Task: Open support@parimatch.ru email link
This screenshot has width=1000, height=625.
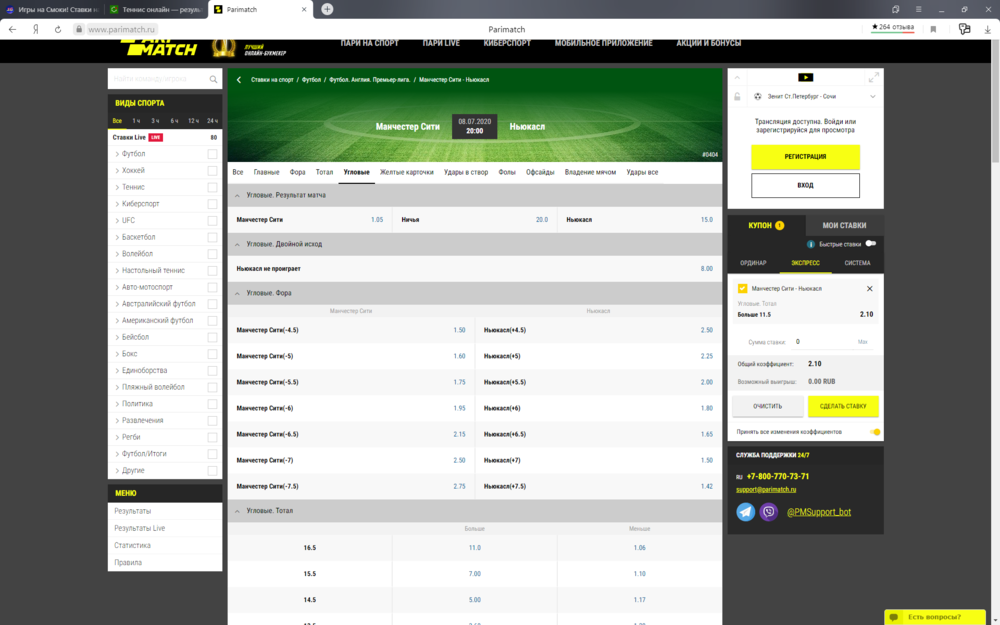Action: 765,490
